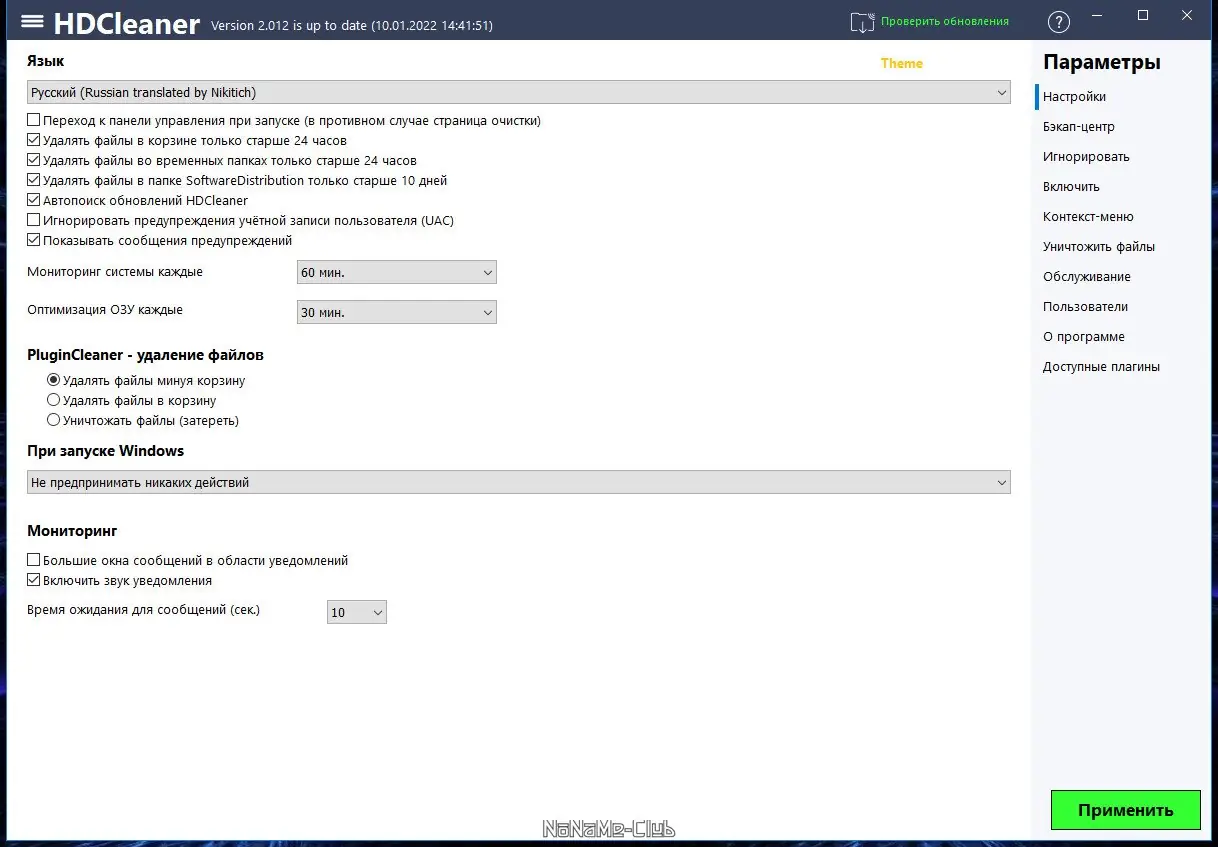Open Время ожидания для сообщений dropdown
This screenshot has height=847, width=1218.
(x=357, y=612)
